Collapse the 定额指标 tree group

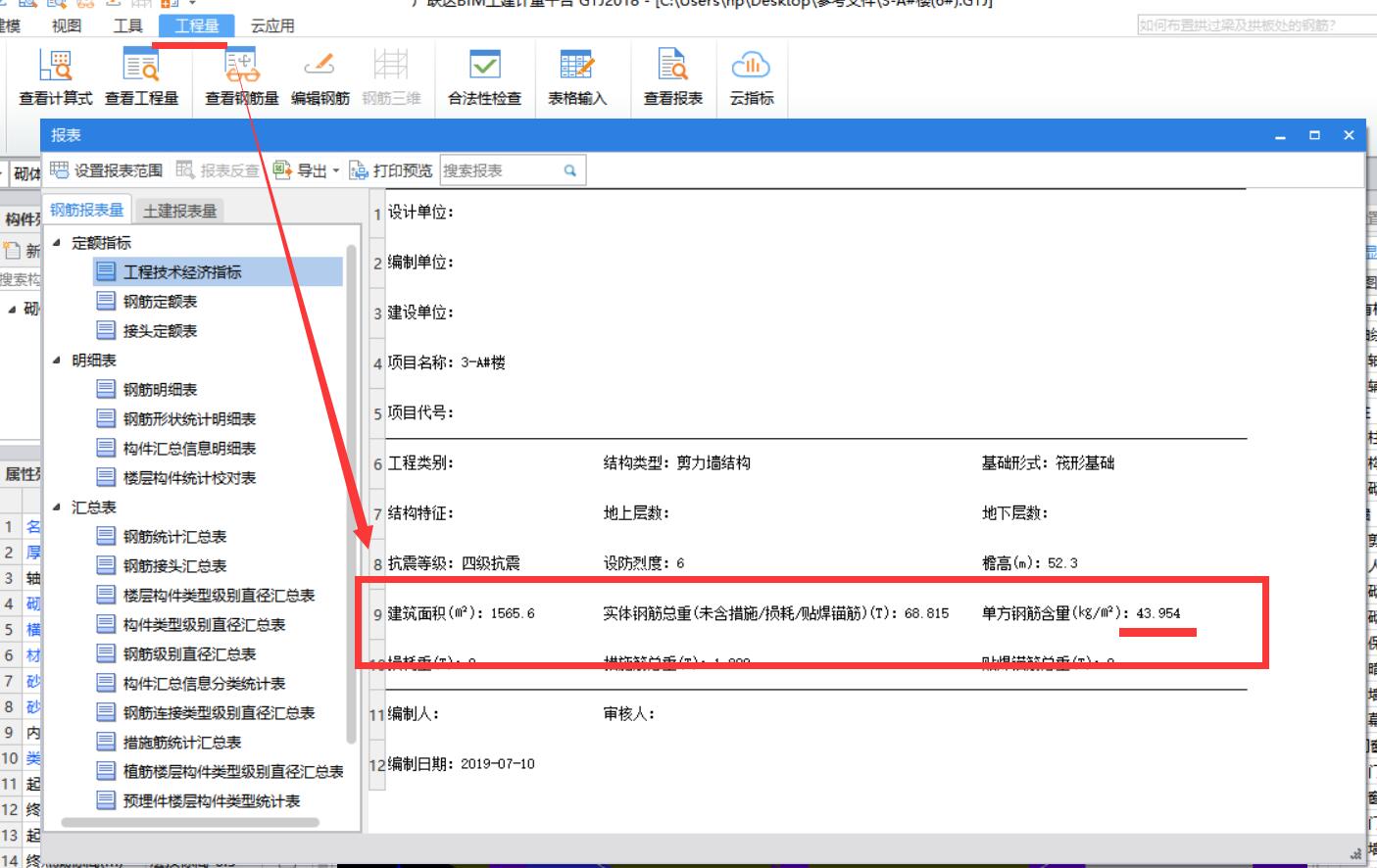tap(56, 242)
